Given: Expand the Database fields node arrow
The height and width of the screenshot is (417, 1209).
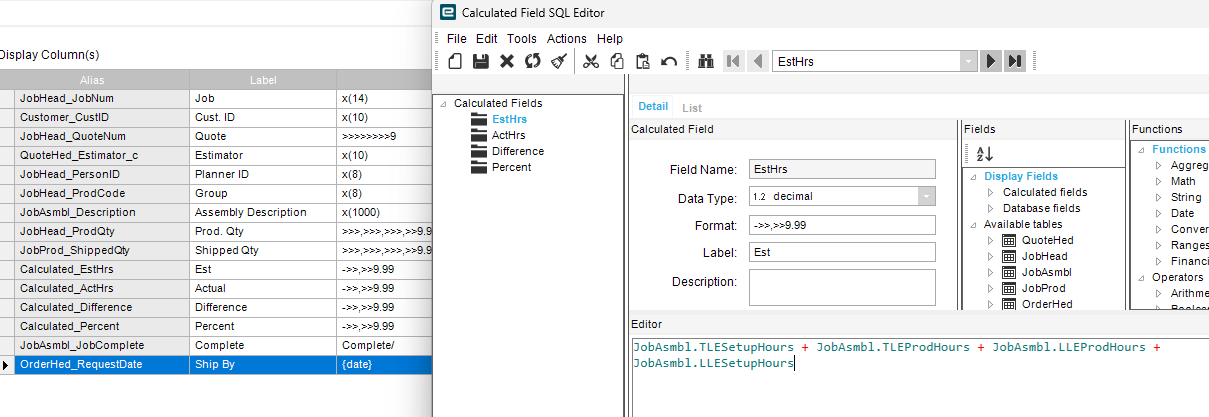Looking at the screenshot, I should (991, 209).
